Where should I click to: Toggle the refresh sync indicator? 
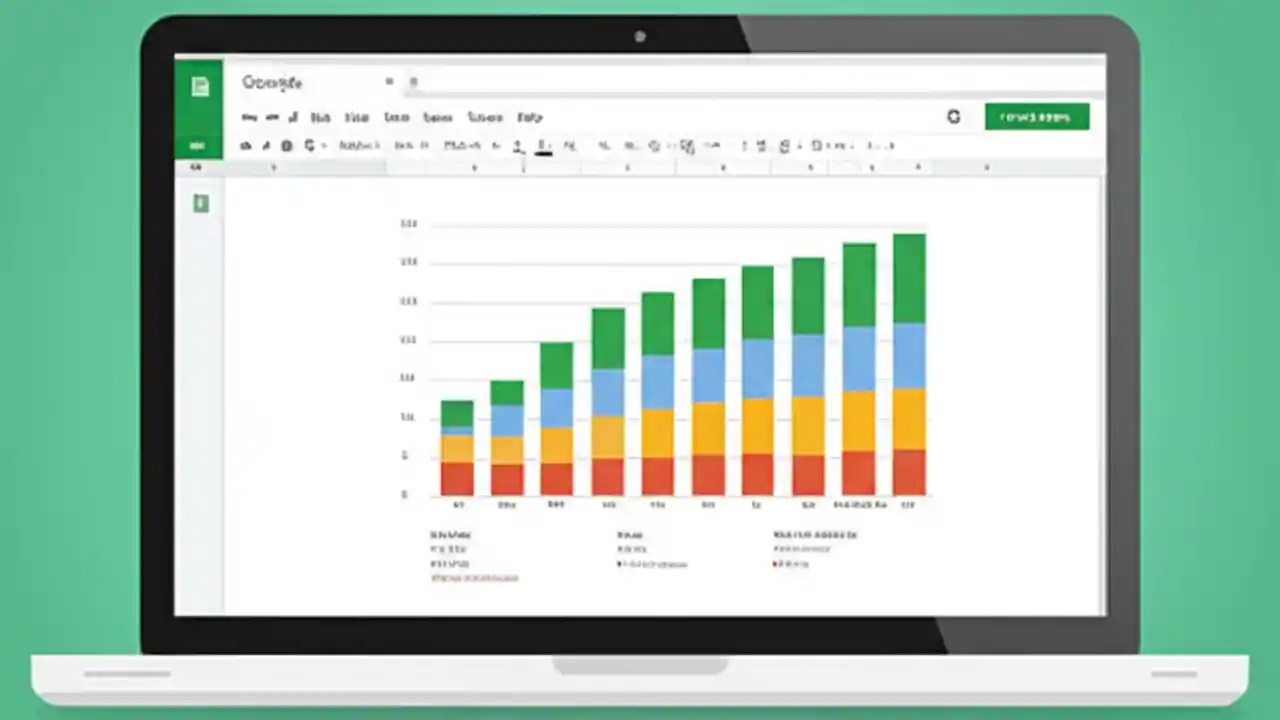tap(953, 116)
